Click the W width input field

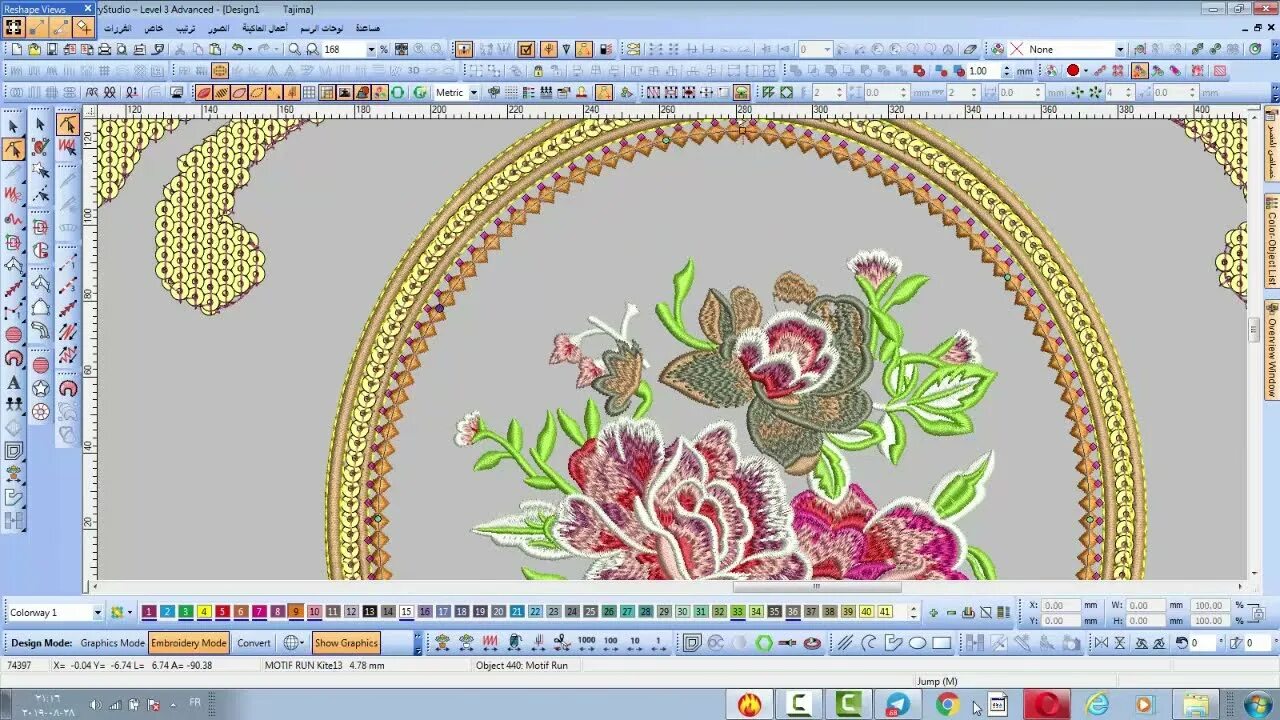1144,605
